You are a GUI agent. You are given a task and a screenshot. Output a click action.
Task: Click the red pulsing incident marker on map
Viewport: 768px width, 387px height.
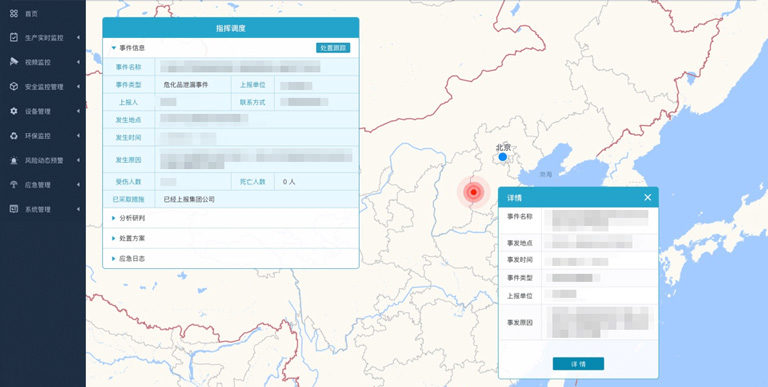tap(473, 192)
